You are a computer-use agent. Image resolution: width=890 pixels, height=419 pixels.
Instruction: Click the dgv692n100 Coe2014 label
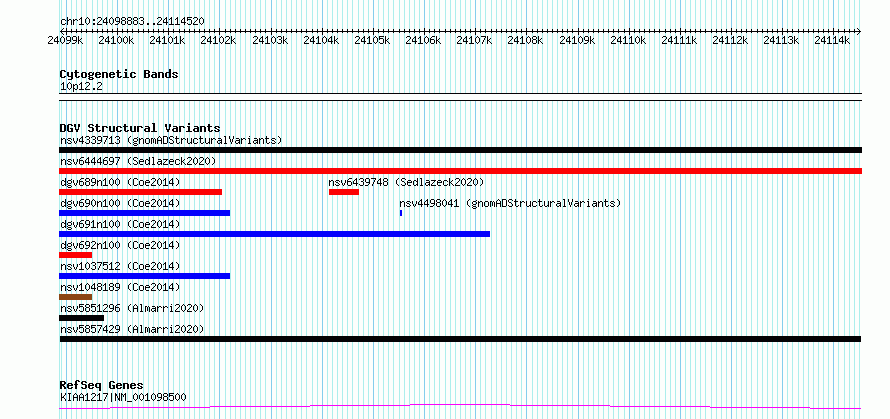pyautogui.click(x=120, y=245)
